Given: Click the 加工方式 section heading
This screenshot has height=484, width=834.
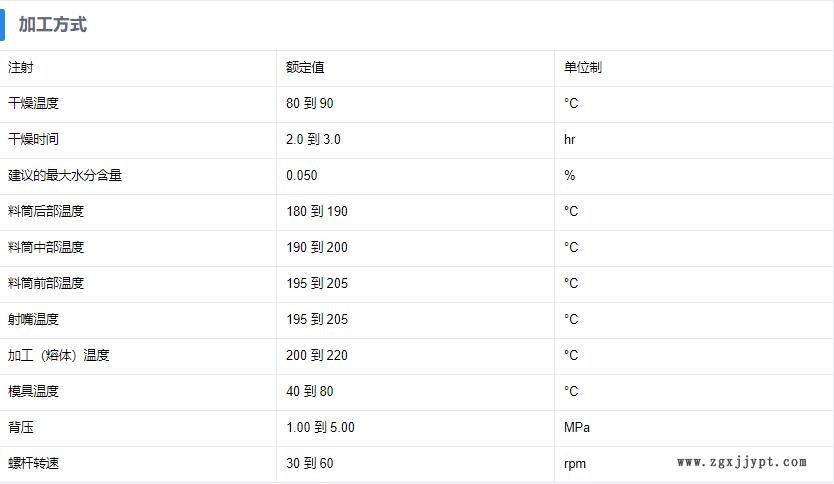Looking at the screenshot, I should [x=53, y=25].
